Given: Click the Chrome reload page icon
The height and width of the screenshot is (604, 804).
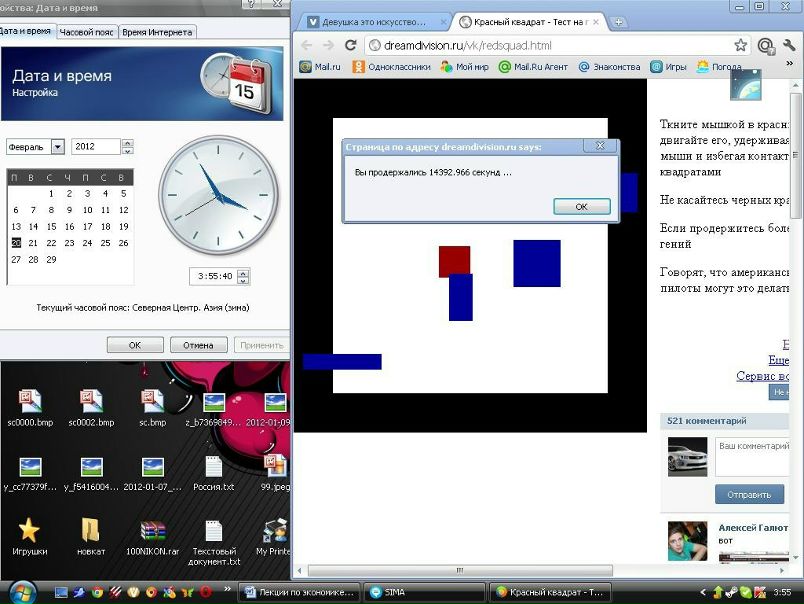Looking at the screenshot, I should tap(351, 45).
